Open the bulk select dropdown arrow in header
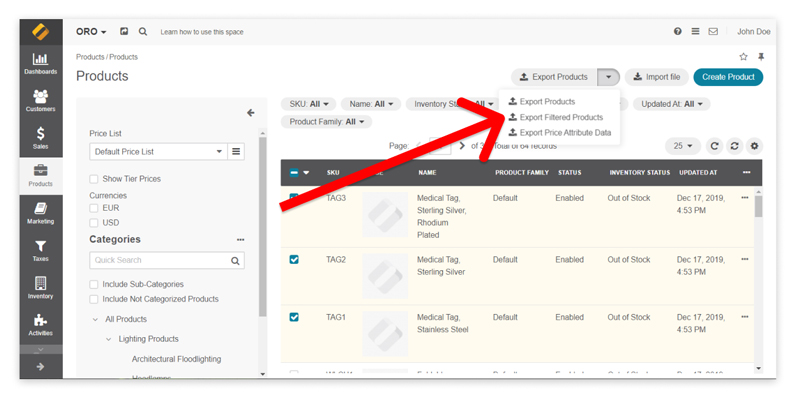The image size is (800, 402). coord(306,172)
